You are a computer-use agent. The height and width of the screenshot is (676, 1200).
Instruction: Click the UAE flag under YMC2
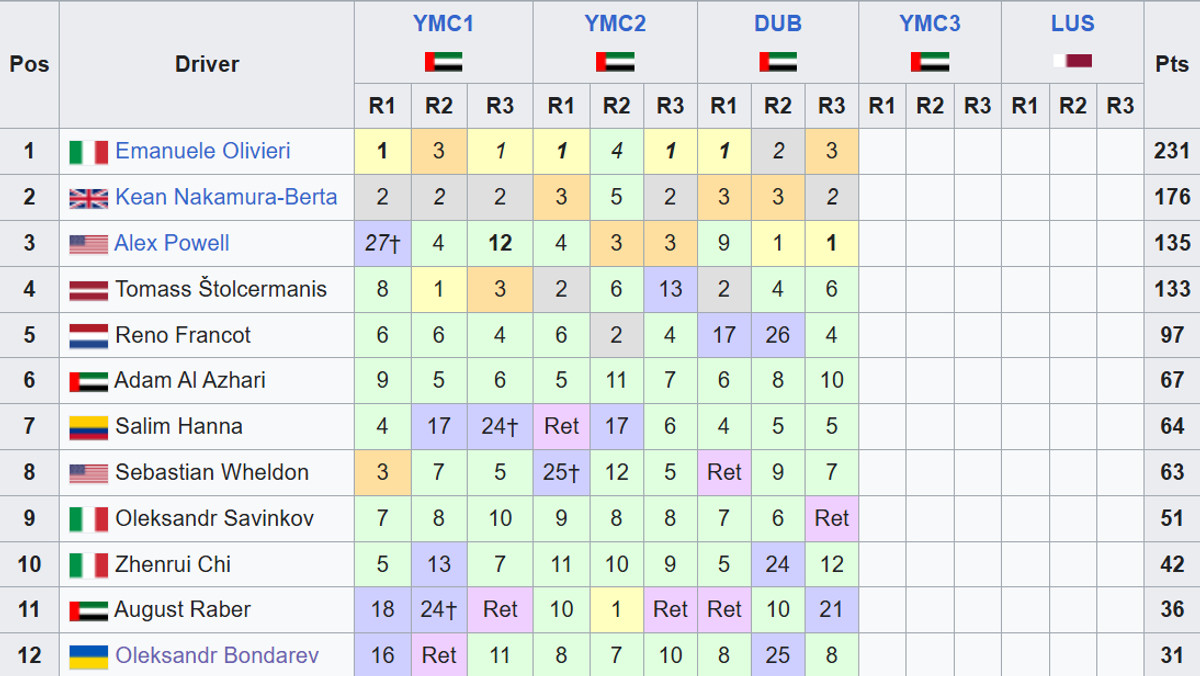(x=615, y=62)
